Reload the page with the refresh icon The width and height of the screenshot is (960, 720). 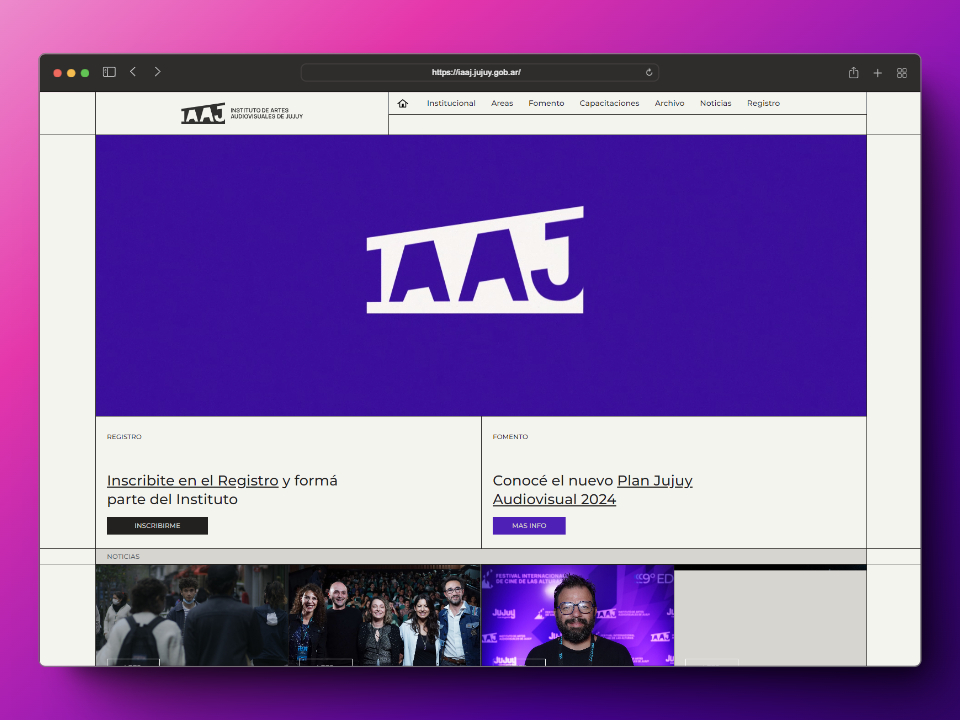pos(649,72)
